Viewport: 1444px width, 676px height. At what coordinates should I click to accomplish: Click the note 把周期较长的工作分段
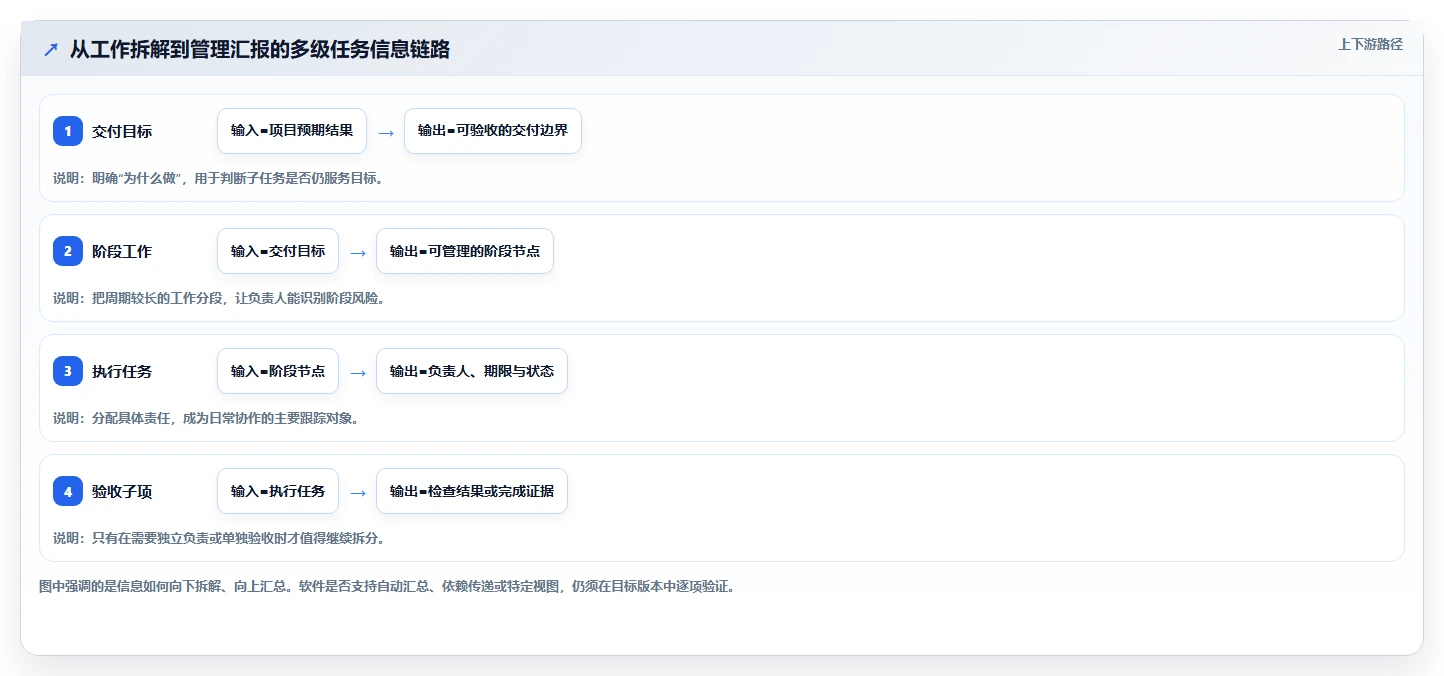point(219,298)
